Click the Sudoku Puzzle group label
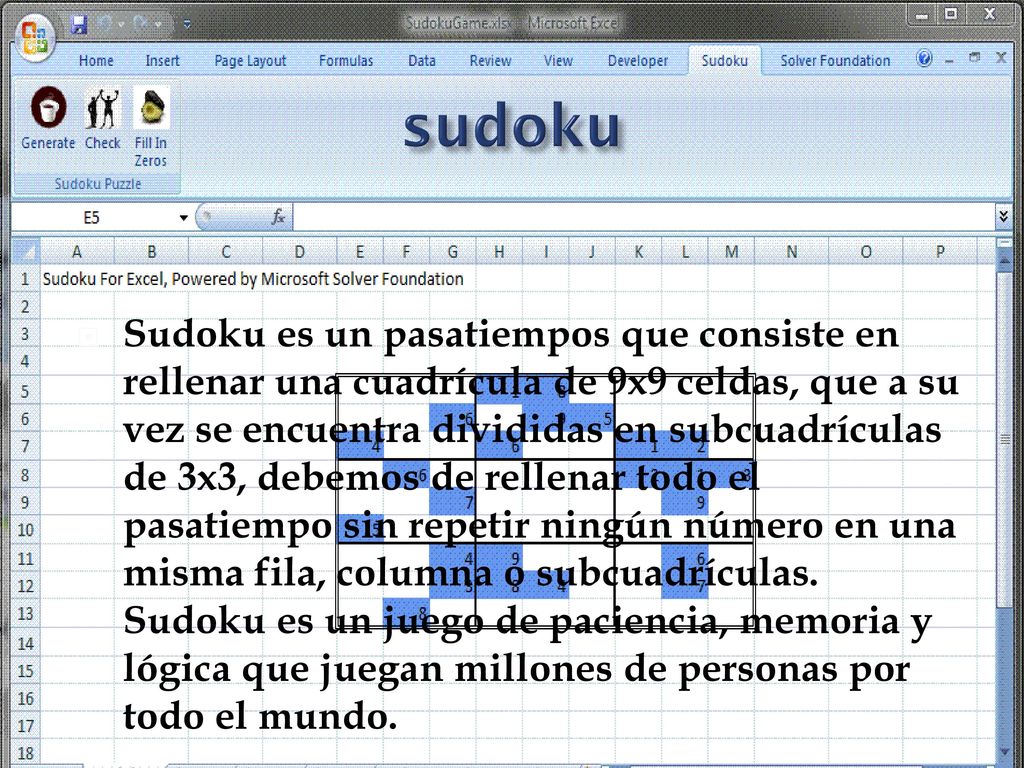Viewport: 1024px width, 768px height. tap(98, 184)
